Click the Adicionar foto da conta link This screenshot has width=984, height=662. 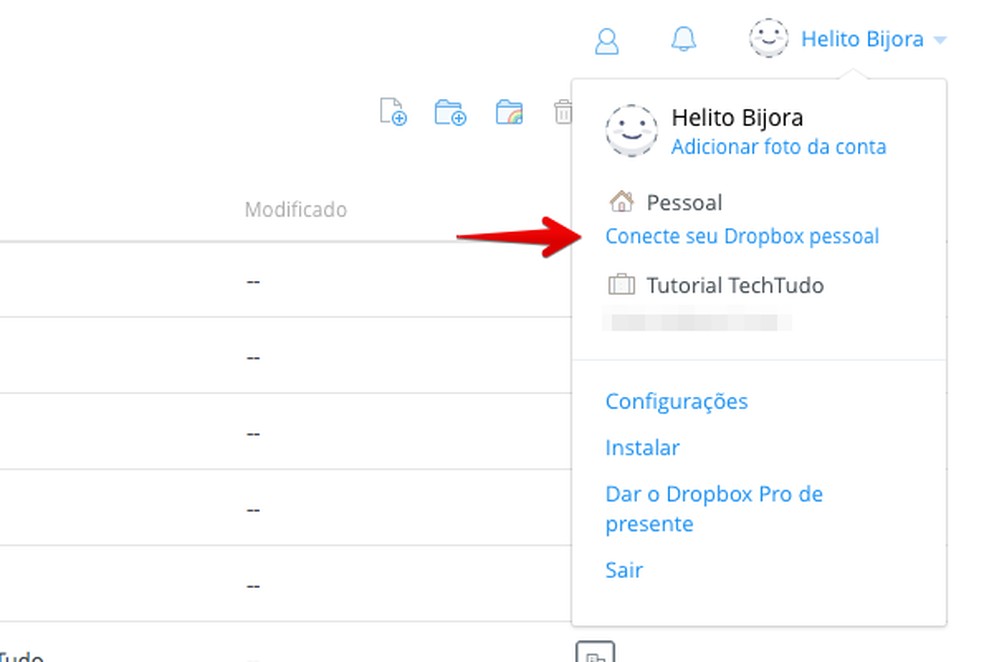click(x=778, y=147)
